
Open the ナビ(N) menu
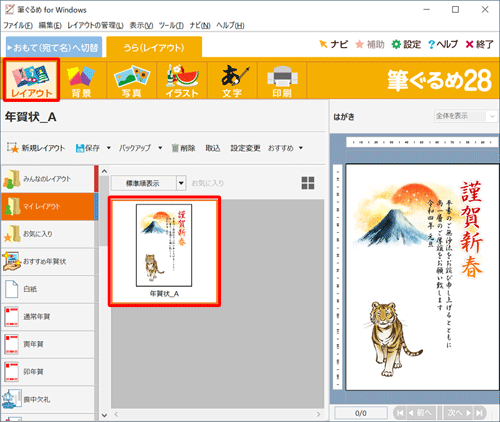pos(200,25)
